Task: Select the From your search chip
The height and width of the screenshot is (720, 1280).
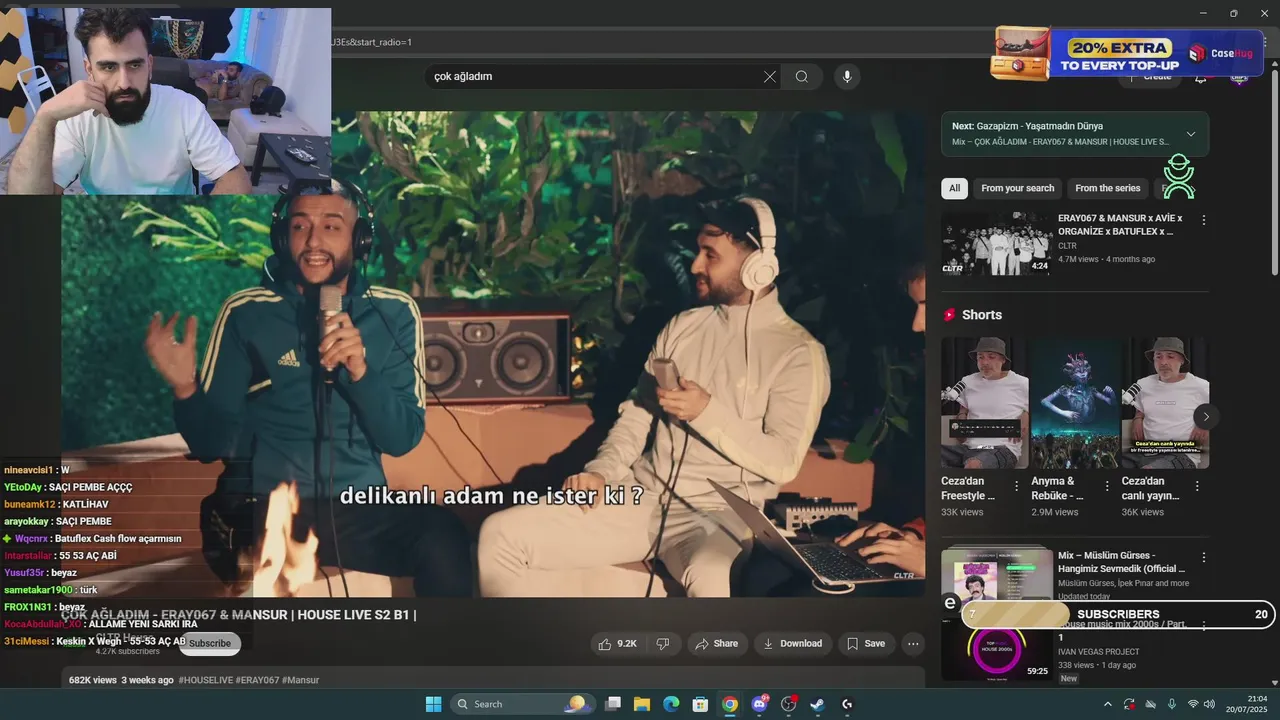Action: pyautogui.click(x=1017, y=188)
